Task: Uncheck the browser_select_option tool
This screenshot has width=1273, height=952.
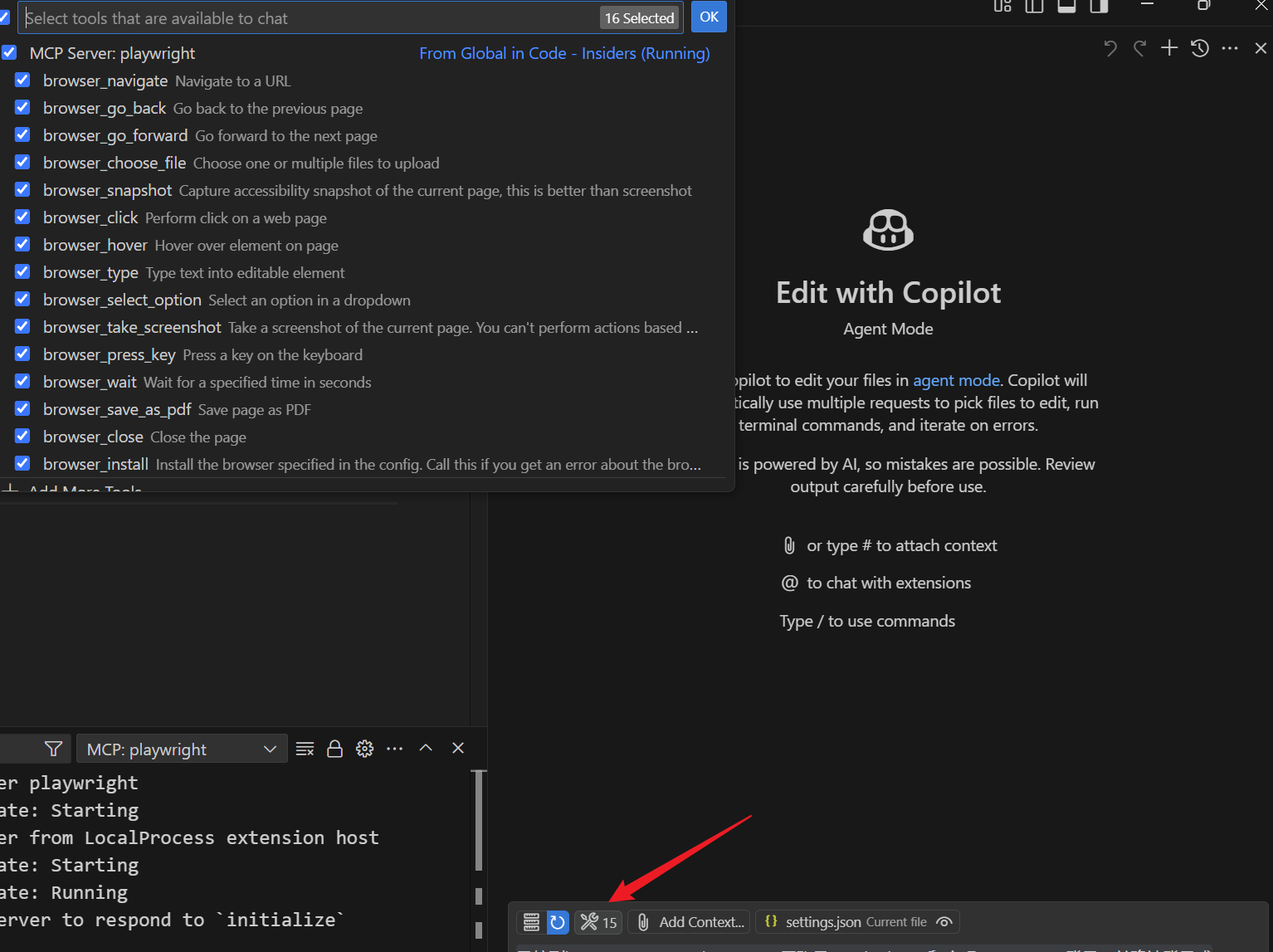Action: [22, 299]
